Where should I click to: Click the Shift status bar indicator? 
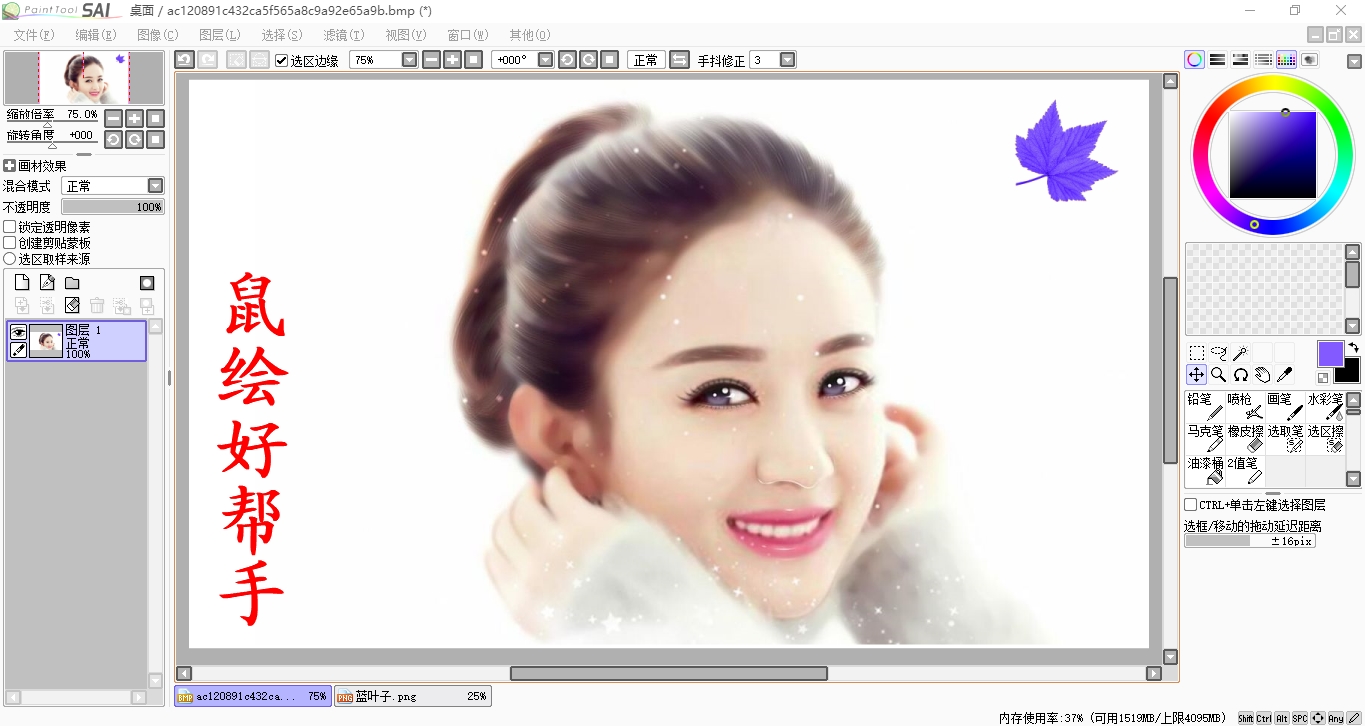tap(1246, 718)
